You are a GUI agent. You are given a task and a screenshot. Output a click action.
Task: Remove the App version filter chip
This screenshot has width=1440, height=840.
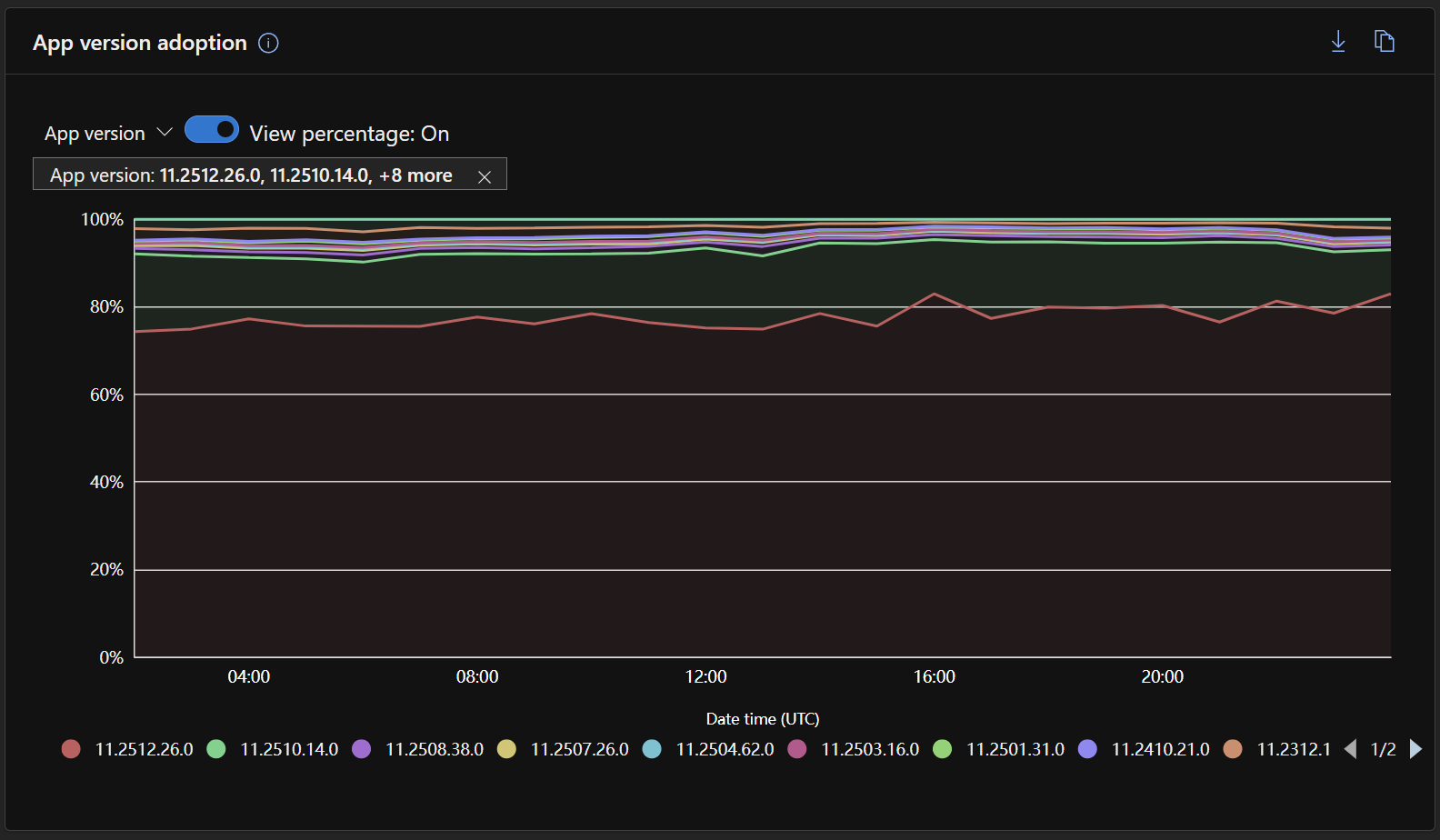[485, 176]
